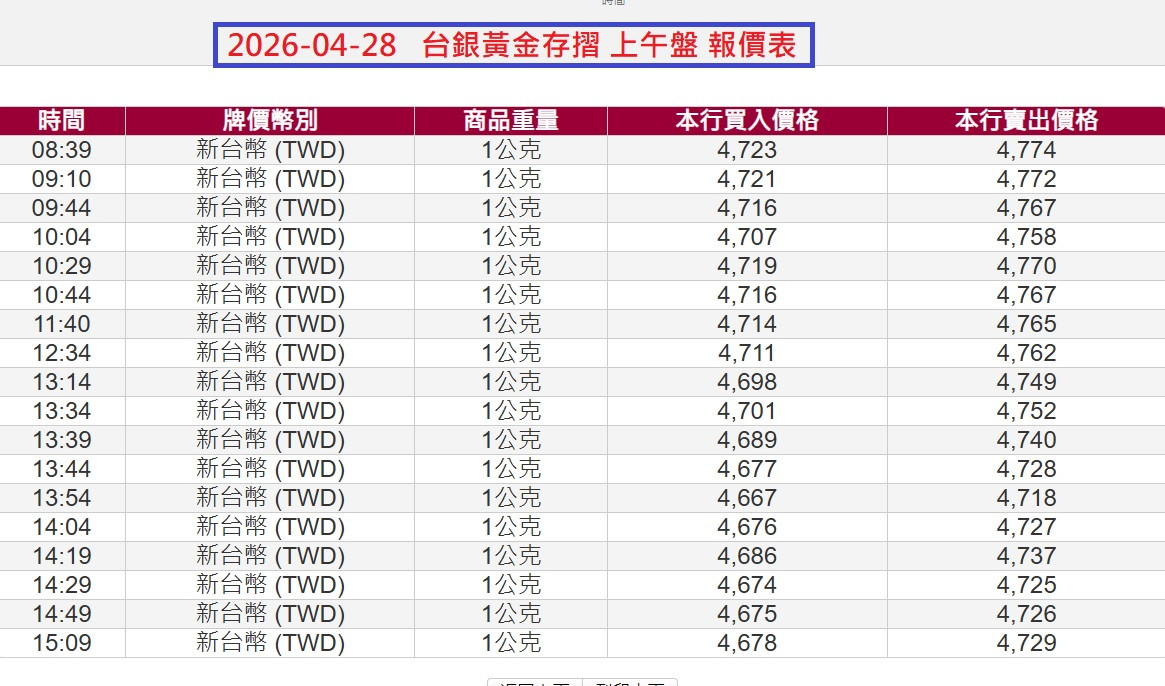Click sell price 4,767 in 09:44 row
This screenshot has height=686, width=1165.
[1026, 208]
